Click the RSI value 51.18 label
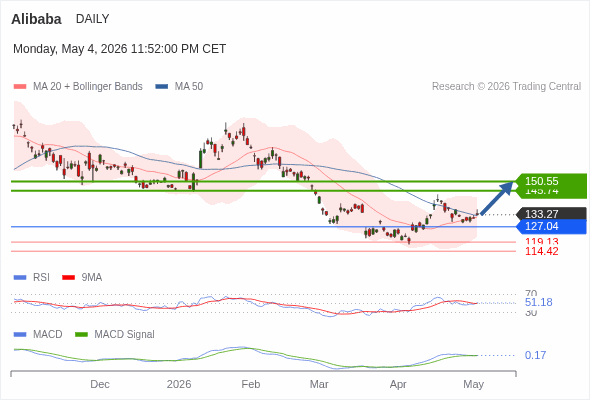This screenshot has height=400, width=590. point(538,302)
